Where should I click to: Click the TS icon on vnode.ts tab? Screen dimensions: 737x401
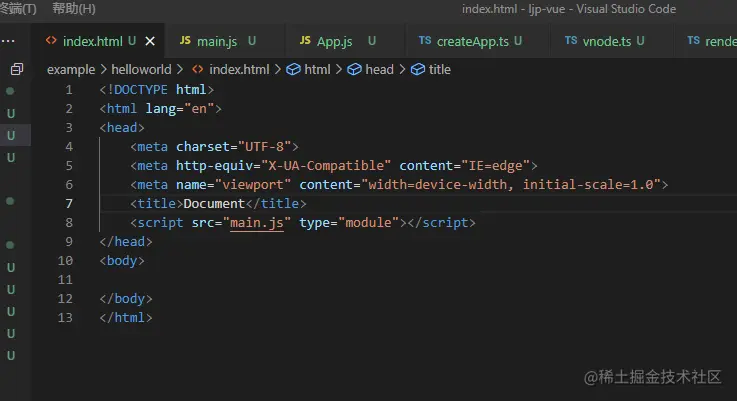pos(571,40)
